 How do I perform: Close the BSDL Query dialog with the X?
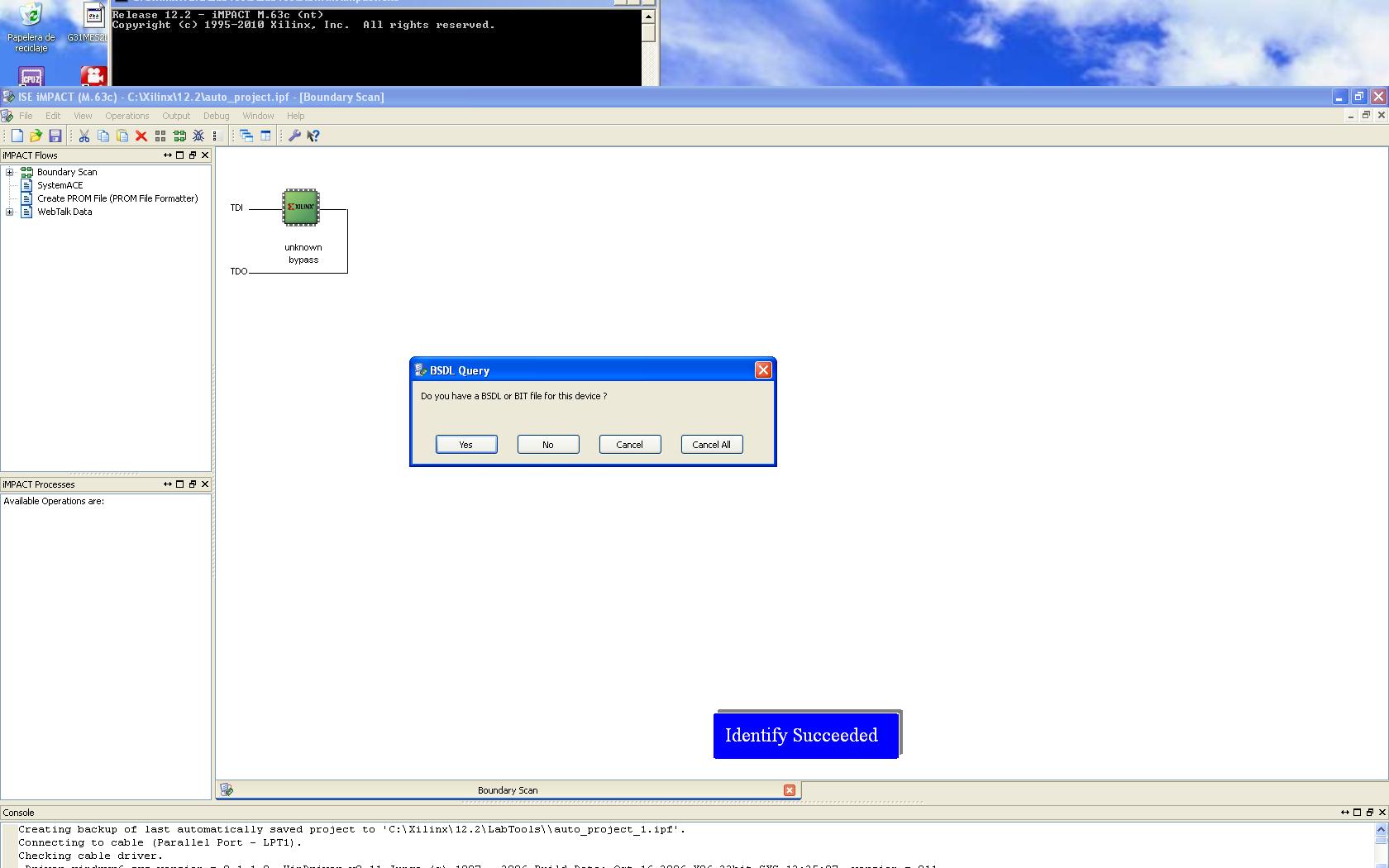[763, 370]
